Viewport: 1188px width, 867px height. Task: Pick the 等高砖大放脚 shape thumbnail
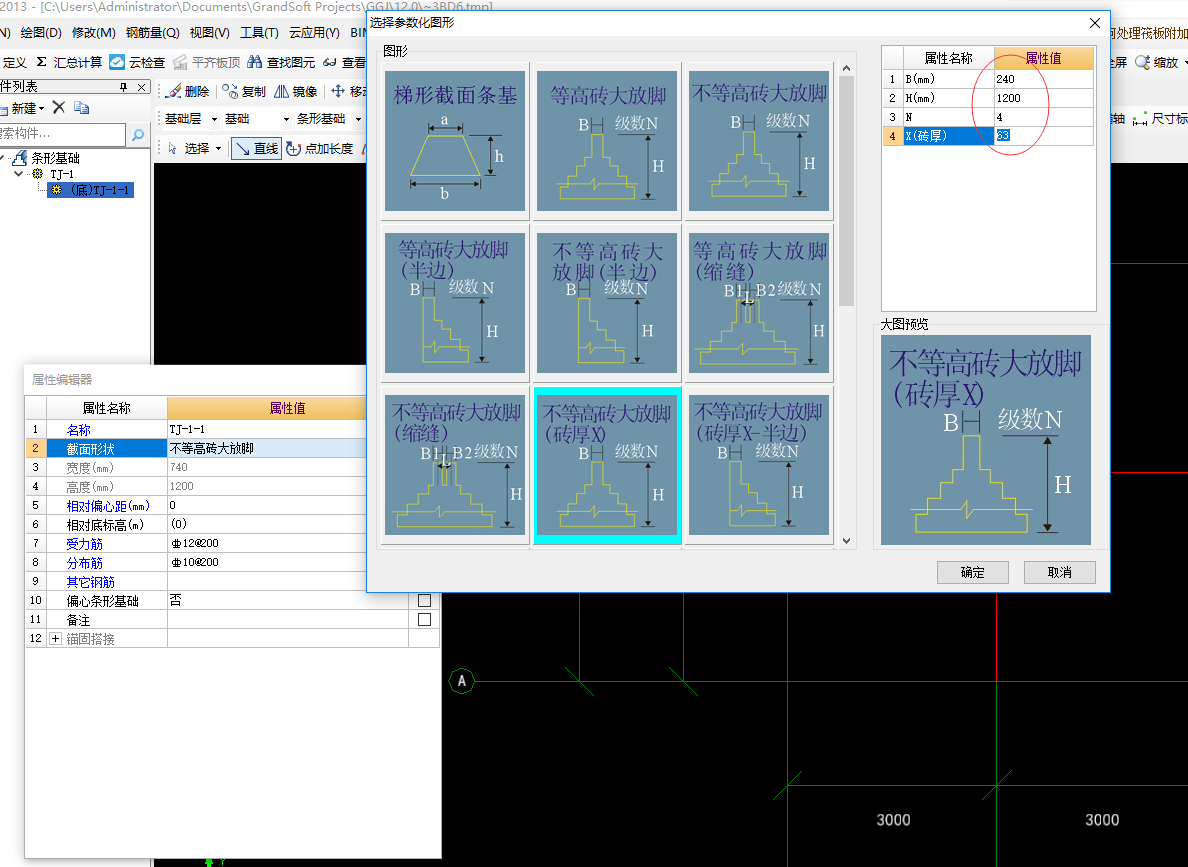click(606, 140)
